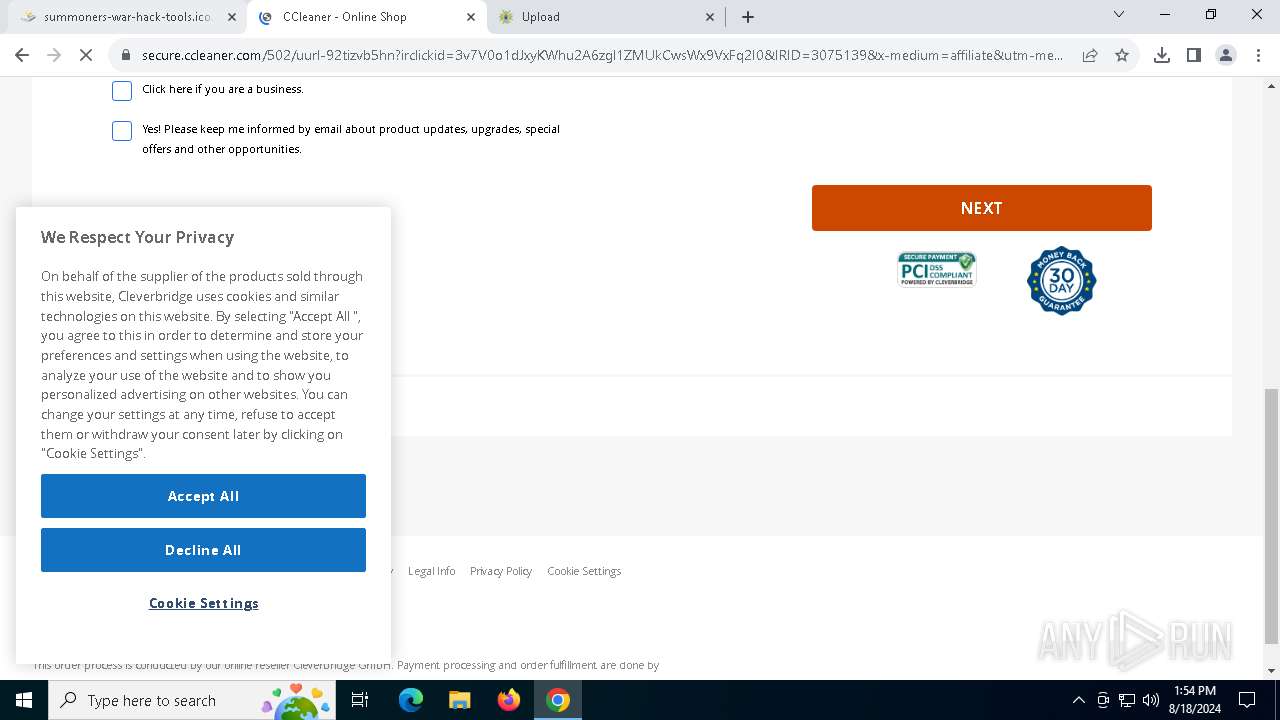Open Cookie Settings in privacy popup
This screenshot has height=720, width=1280.
pyautogui.click(x=204, y=603)
